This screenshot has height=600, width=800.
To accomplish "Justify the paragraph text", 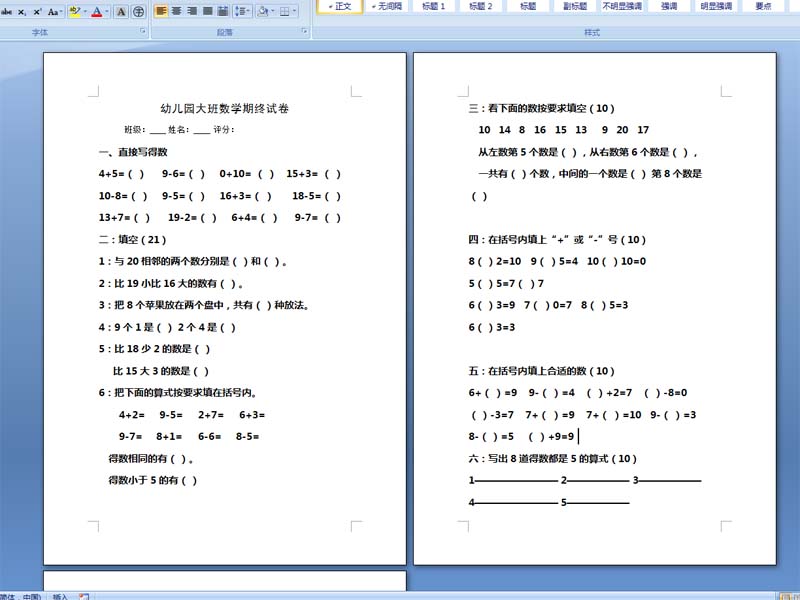I will (x=208, y=11).
